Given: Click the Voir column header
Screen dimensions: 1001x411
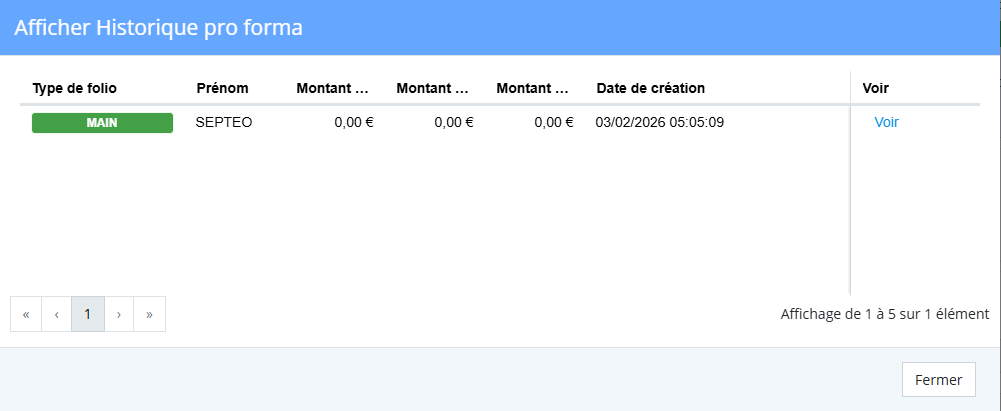Looking at the screenshot, I should 875,88.
